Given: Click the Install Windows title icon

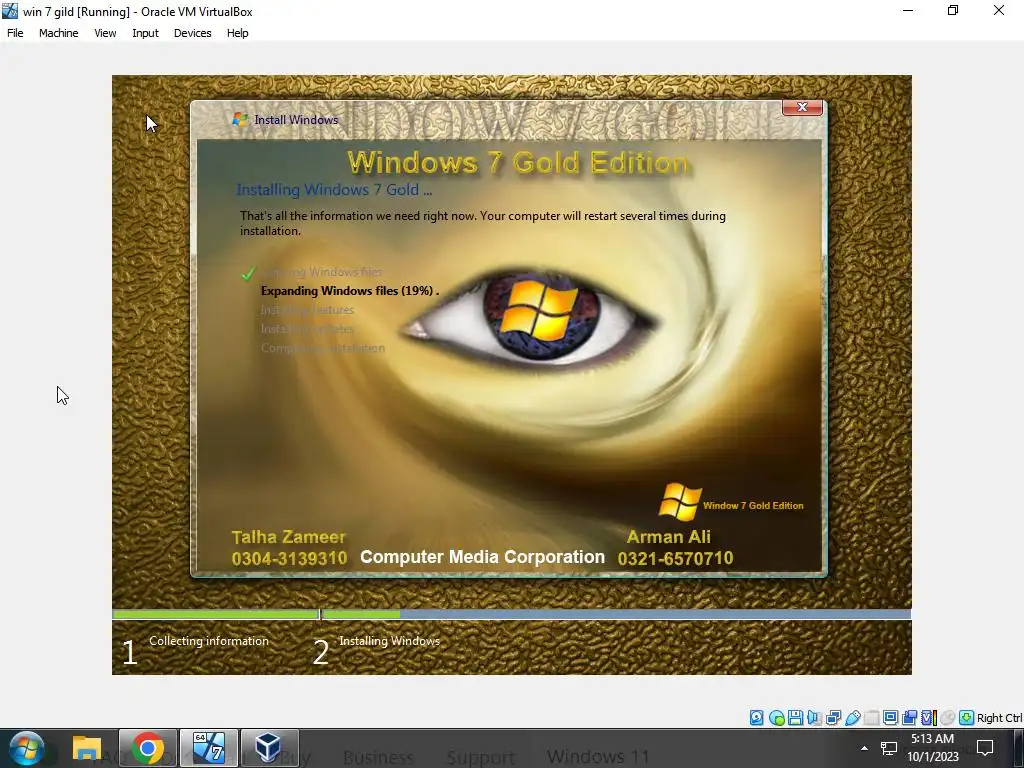Looking at the screenshot, I should (240, 120).
